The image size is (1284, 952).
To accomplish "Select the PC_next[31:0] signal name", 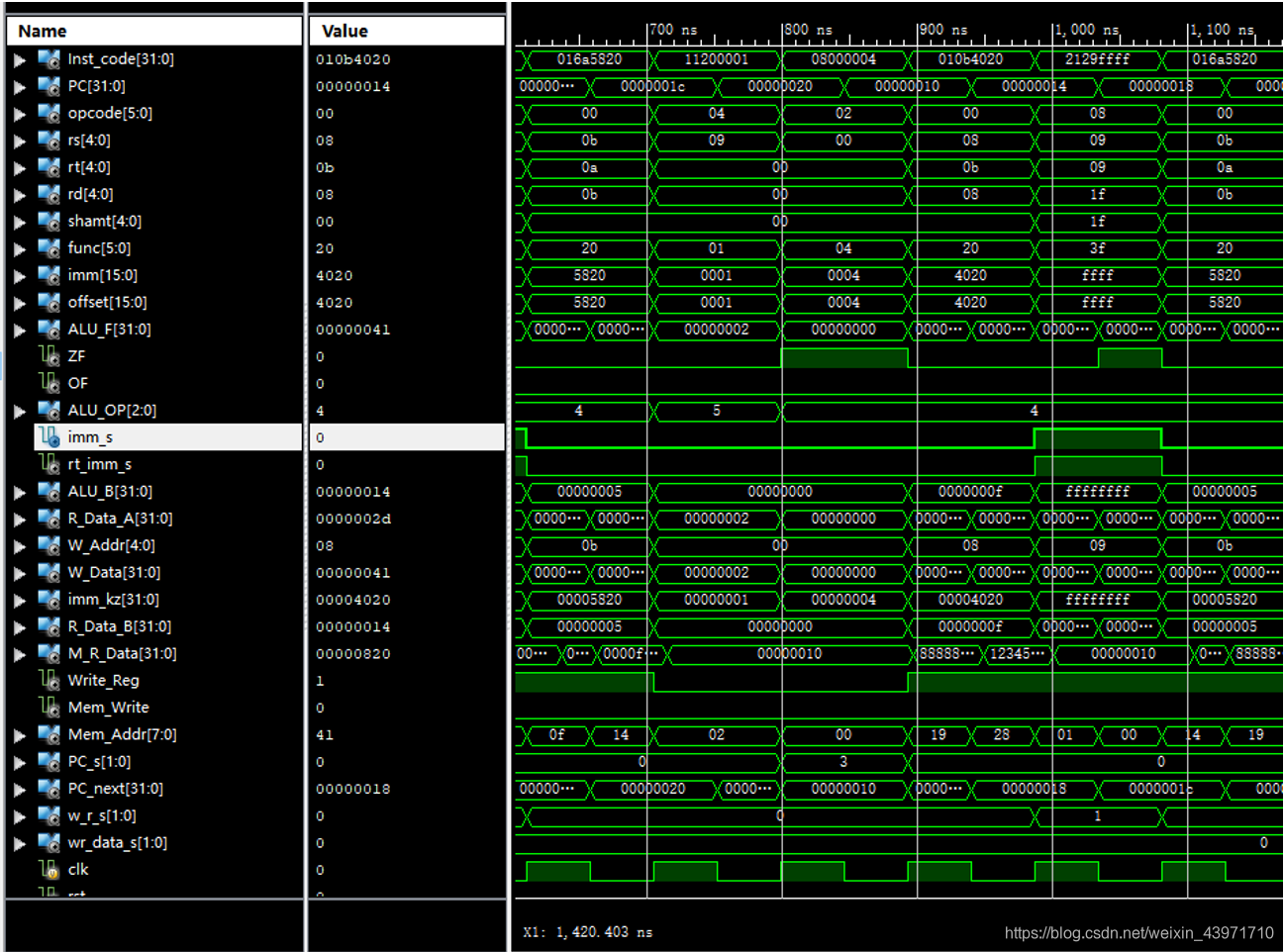I will pyautogui.click(x=116, y=789).
